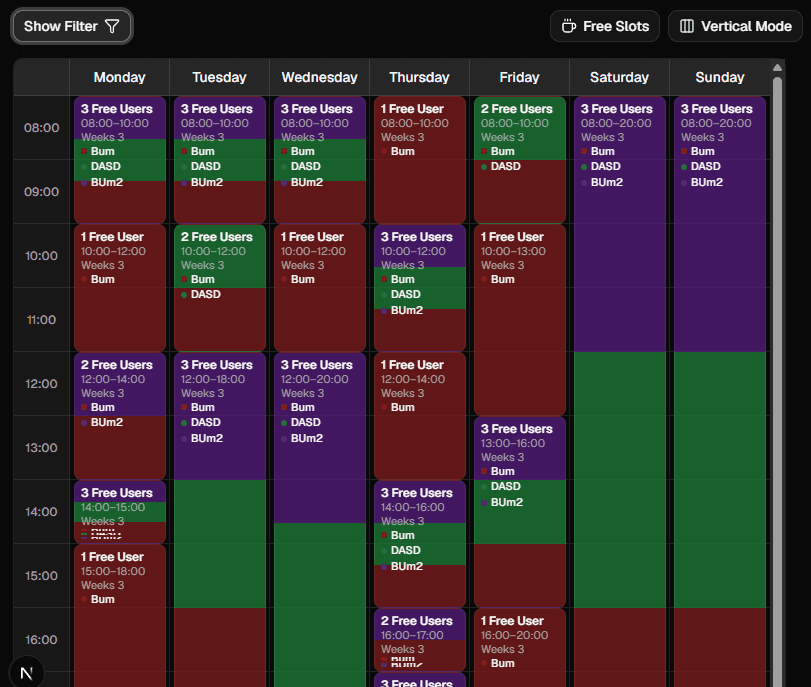Click the vertical scrollbar track
This screenshot has height=687, width=811.
[777, 382]
